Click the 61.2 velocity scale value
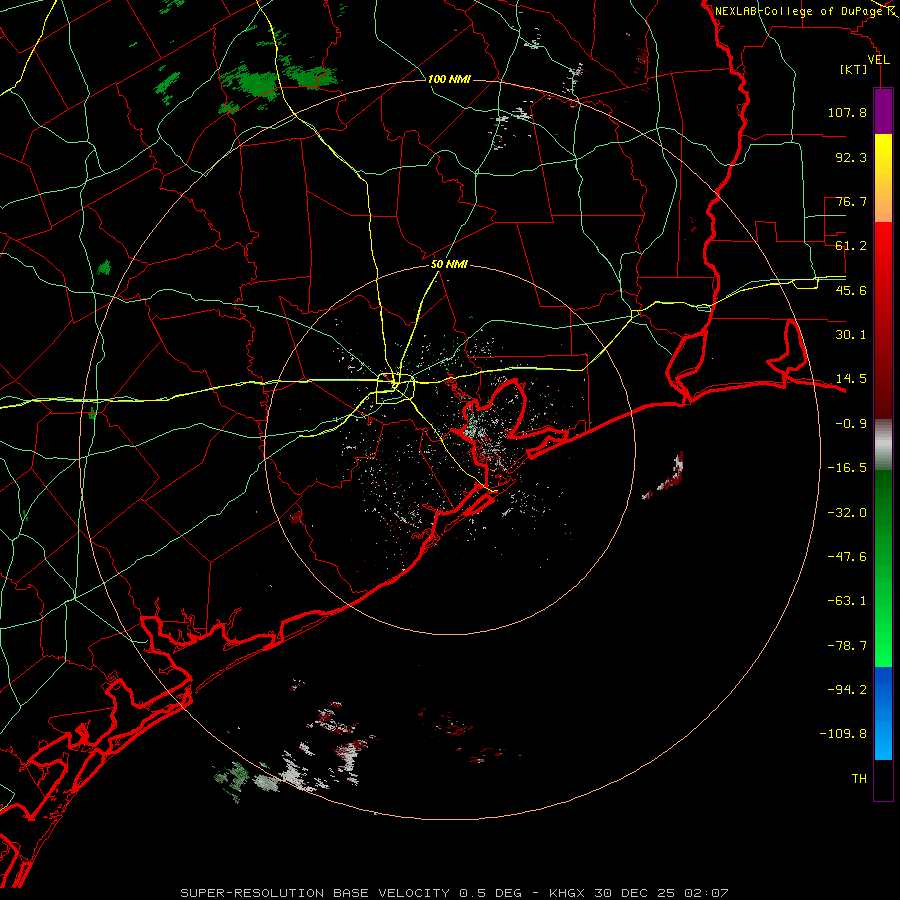Viewport: 900px width, 900px height. [851, 246]
